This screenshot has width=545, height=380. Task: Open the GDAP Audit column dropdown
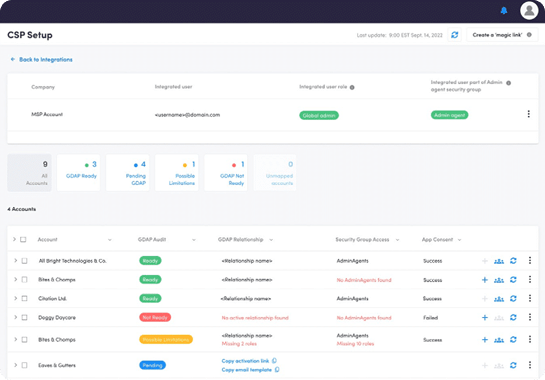click(194, 240)
